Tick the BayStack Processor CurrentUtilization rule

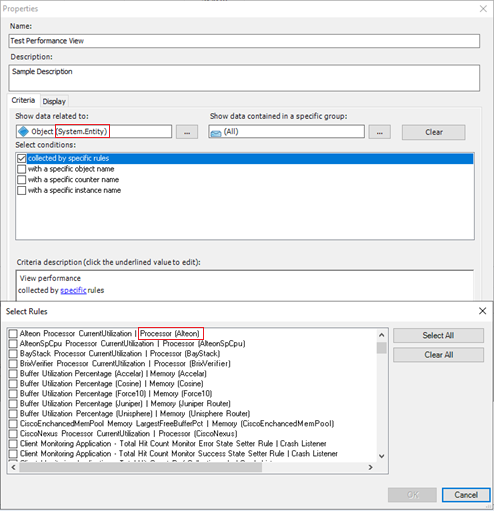pyautogui.click(x=13, y=354)
